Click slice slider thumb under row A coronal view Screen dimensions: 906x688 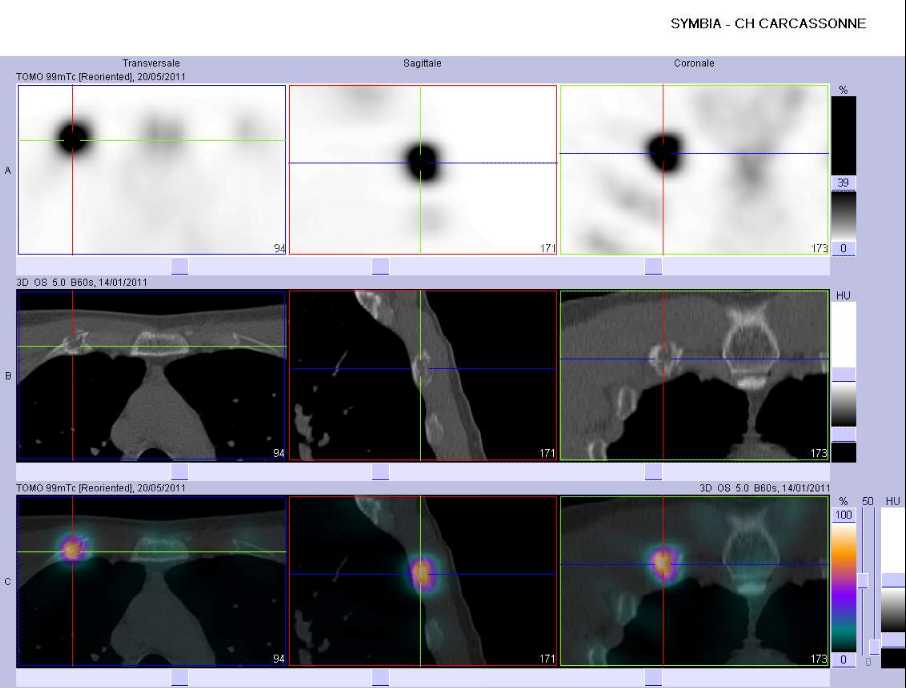pyautogui.click(x=653, y=266)
